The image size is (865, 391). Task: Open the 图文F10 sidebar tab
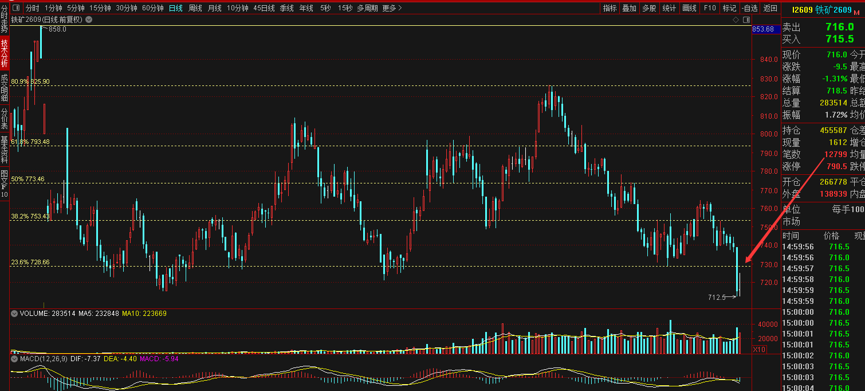click(x=4, y=184)
